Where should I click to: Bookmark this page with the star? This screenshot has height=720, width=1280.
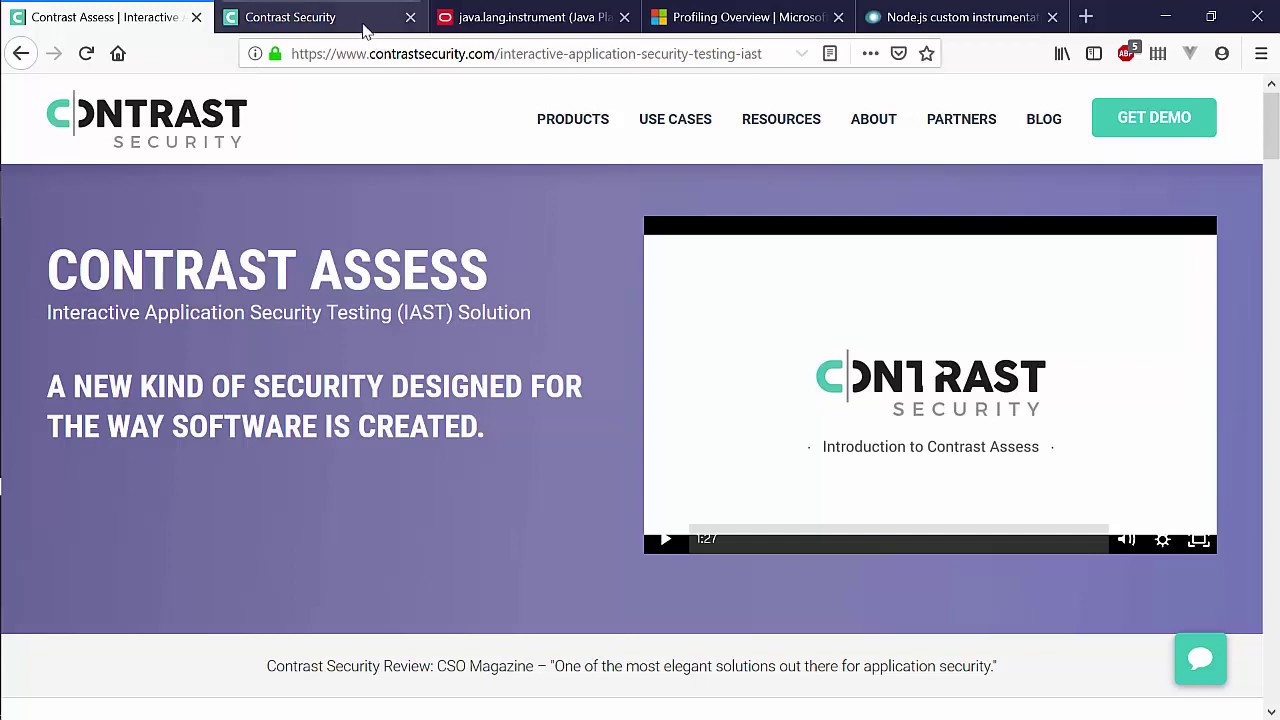pos(927,54)
